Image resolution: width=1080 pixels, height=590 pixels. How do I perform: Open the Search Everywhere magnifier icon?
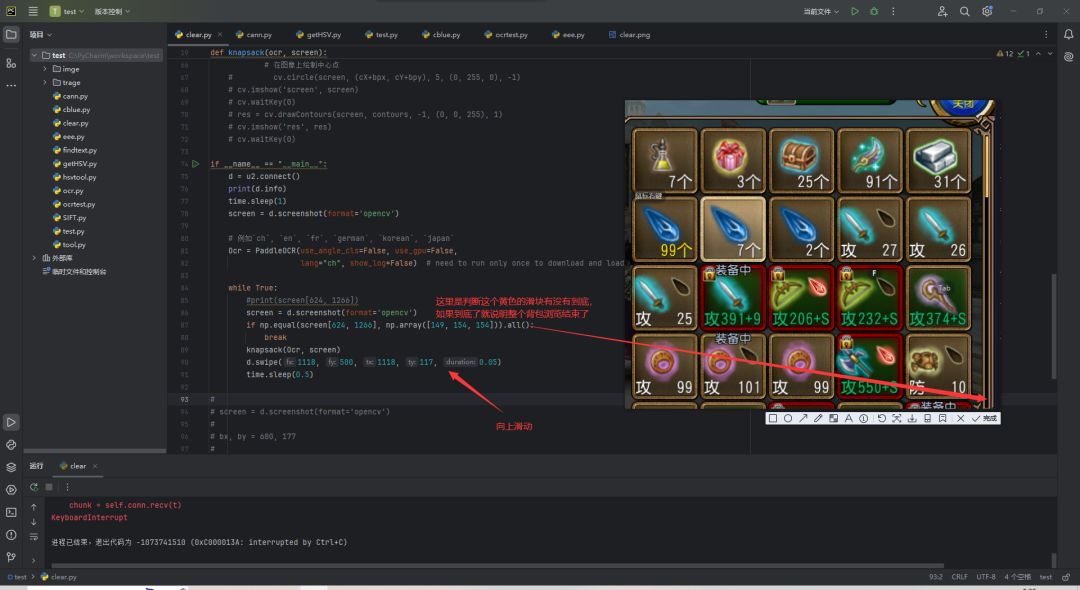[964, 11]
